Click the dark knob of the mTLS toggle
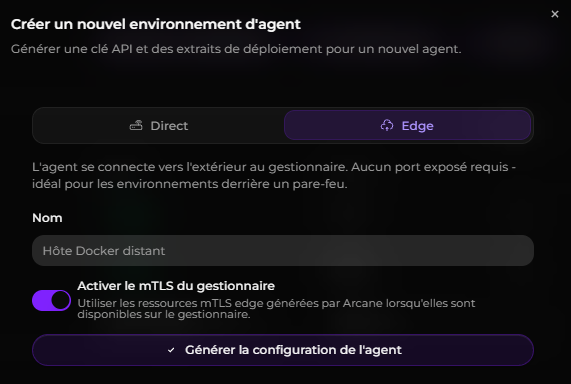The image size is (571, 384). point(60,300)
